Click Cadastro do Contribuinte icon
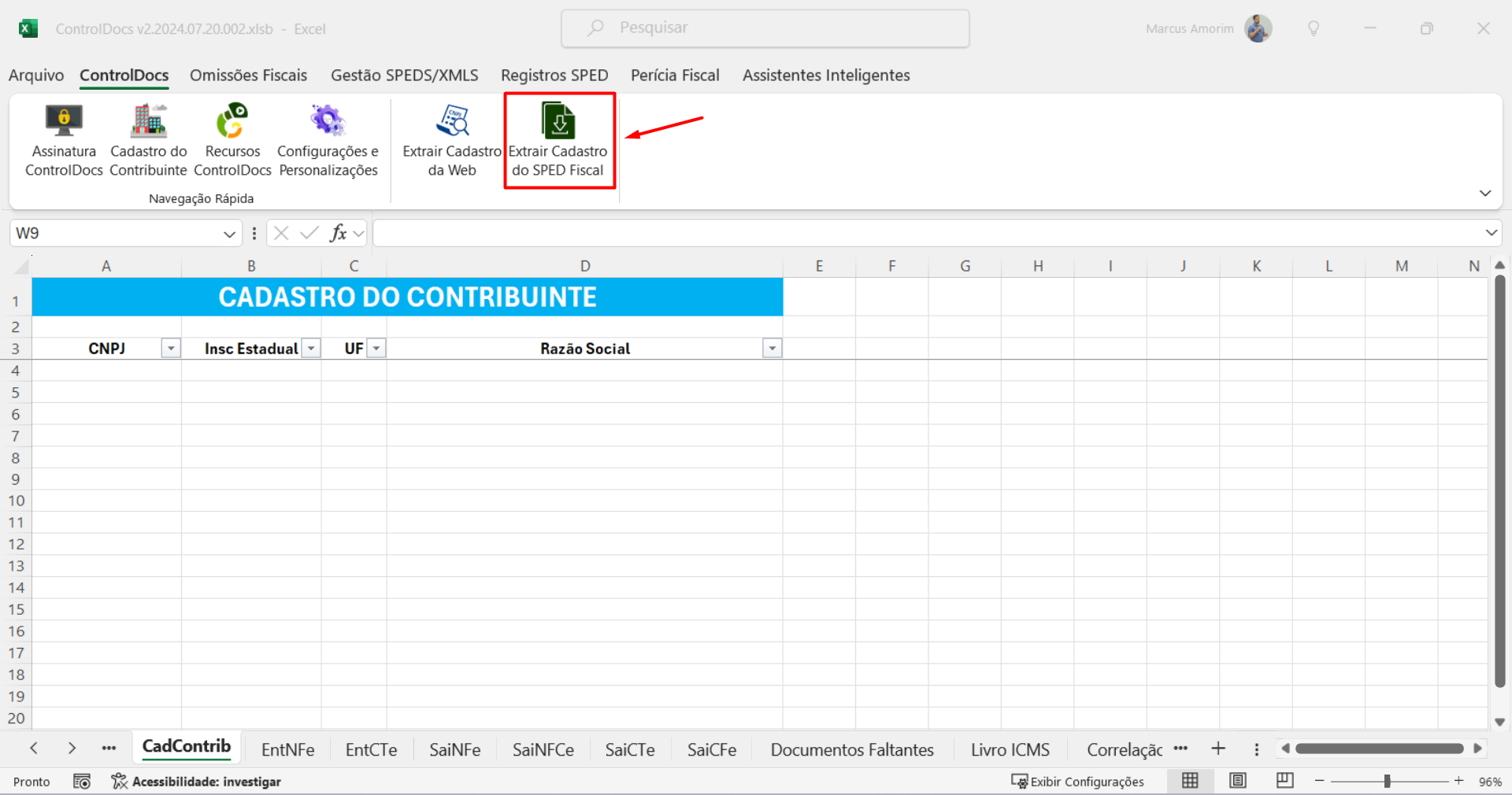The width and height of the screenshot is (1512, 795). [x=148, y=122]
